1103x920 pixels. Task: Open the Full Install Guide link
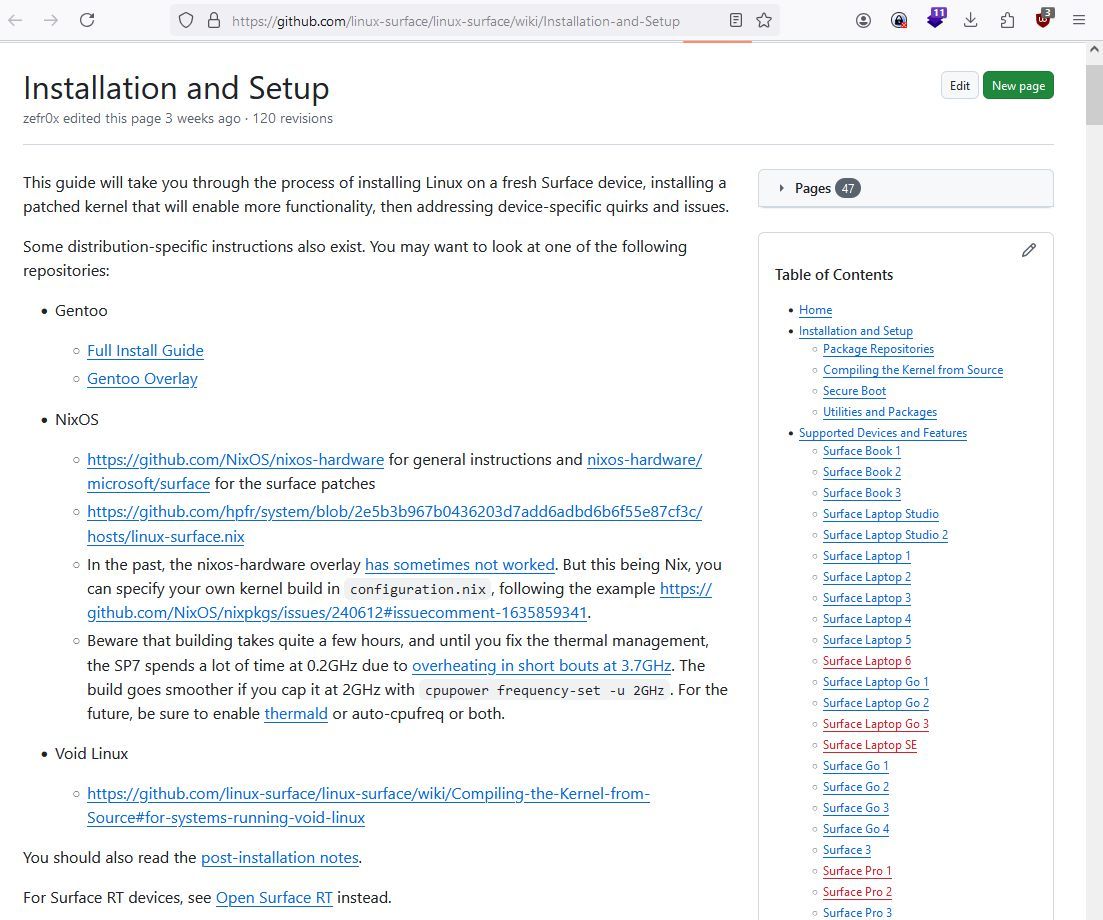click(145, 350)
